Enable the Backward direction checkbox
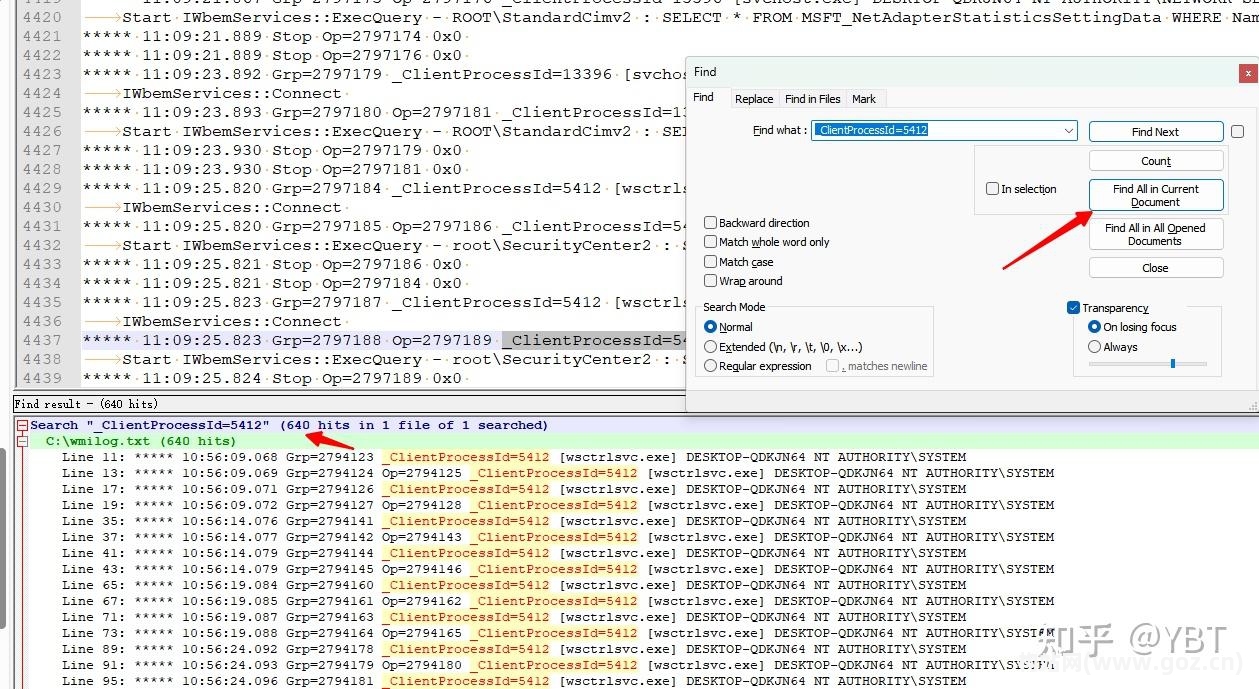Image resolution: width=1259 pixels, height=689 pixels. click(711, 223)
